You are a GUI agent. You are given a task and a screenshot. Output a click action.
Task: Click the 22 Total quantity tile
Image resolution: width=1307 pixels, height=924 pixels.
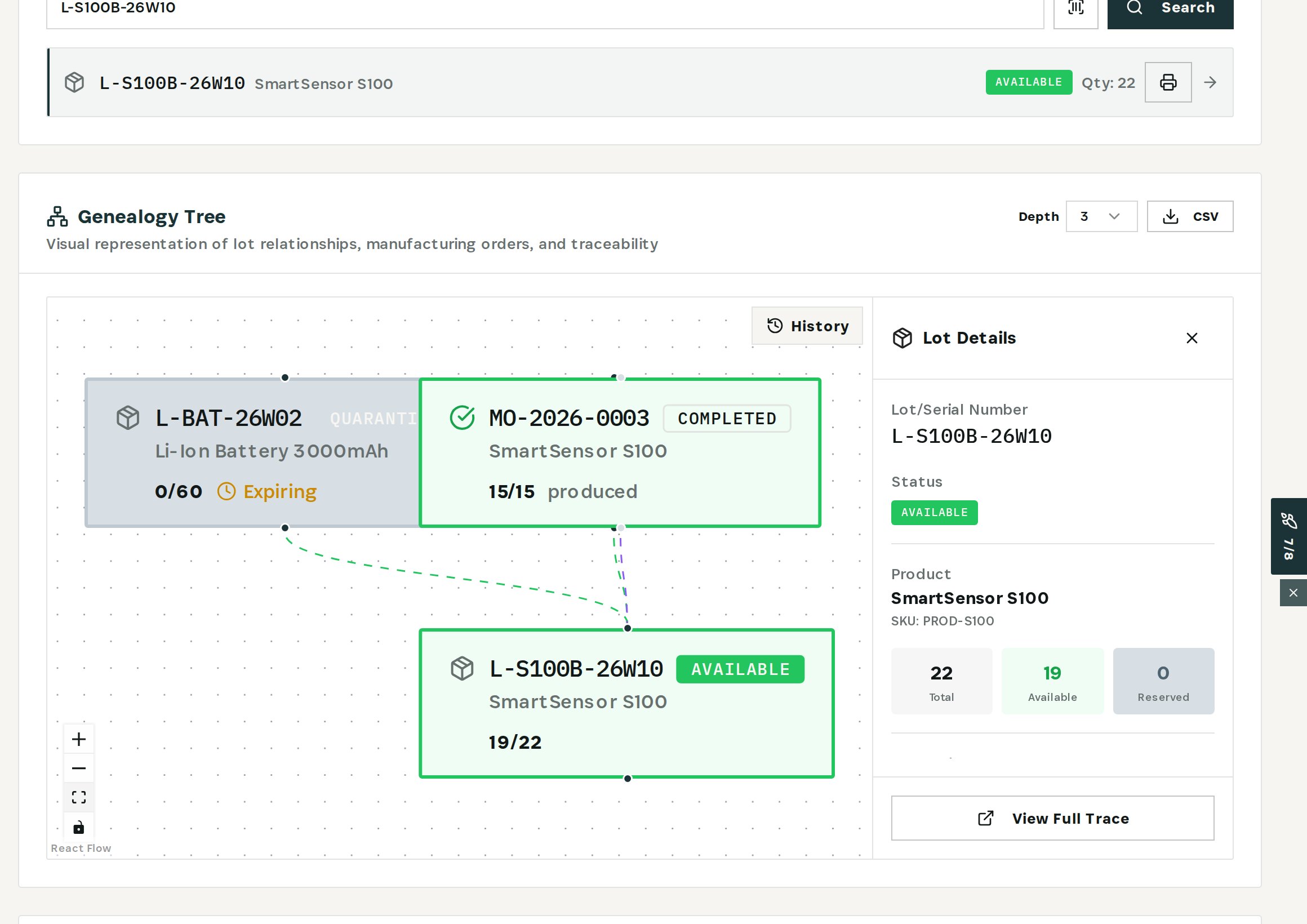point(941,681)
